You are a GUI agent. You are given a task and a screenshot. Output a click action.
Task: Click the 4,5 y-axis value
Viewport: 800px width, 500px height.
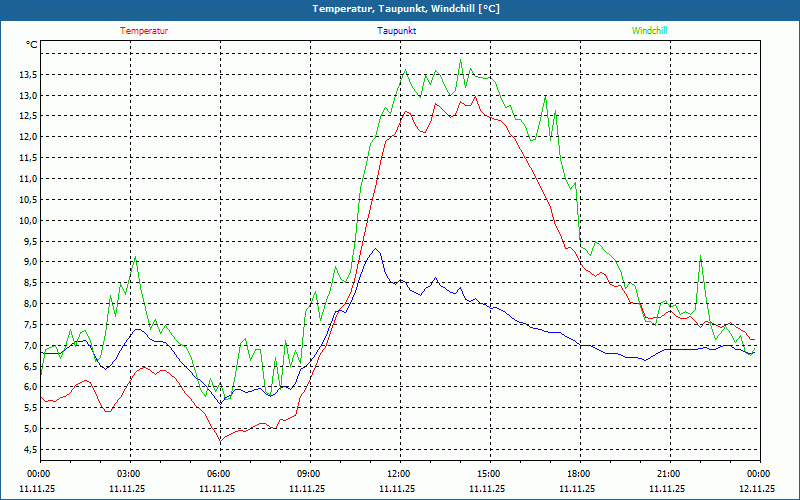tap(30, 449)
